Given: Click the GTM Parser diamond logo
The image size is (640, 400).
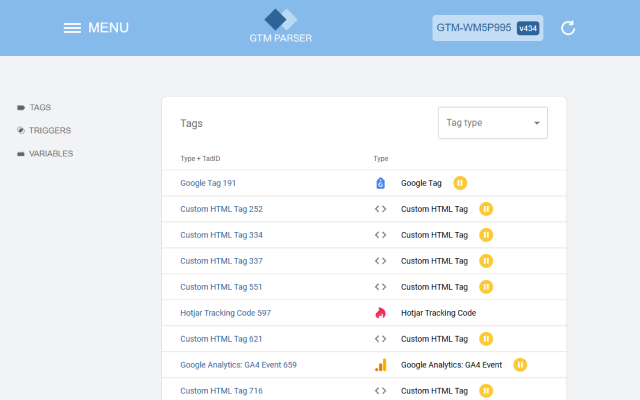Looking at the screenshot, I should click(x=281, y=19).
